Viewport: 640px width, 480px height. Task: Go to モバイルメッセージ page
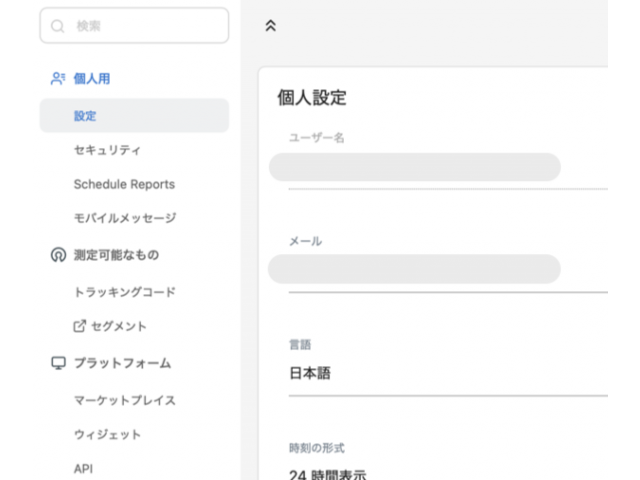tap(125, 218)
